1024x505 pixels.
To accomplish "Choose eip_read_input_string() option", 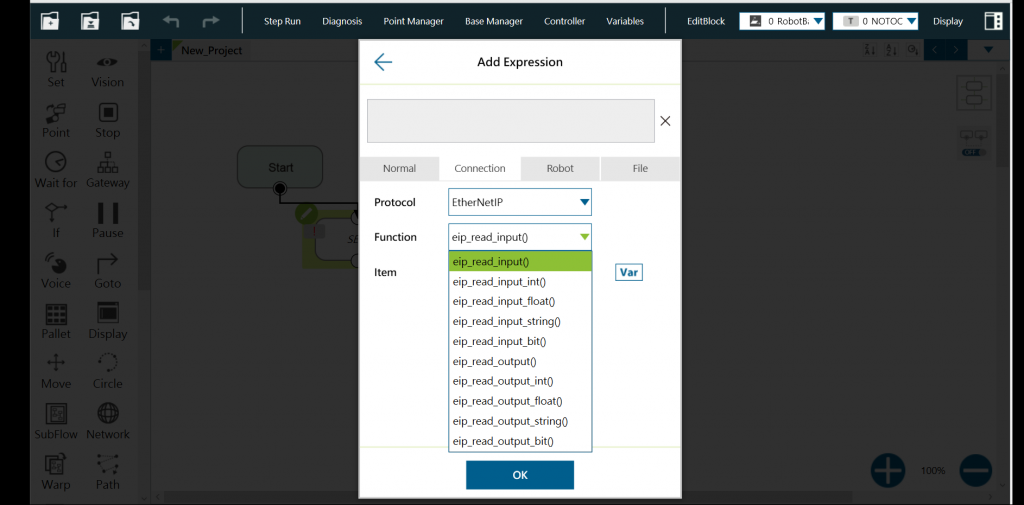I will click(x=520, y=321).
